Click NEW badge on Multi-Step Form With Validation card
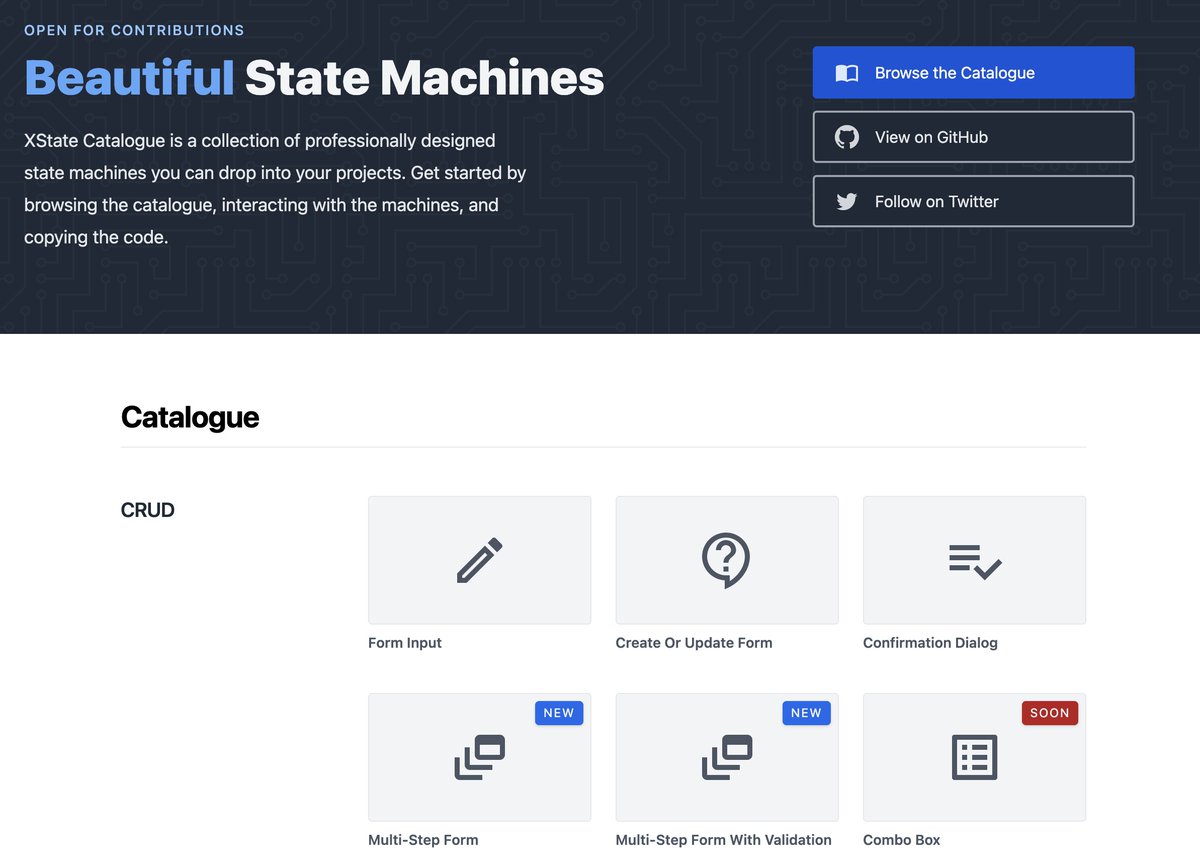This screenshot has height=868, width=1200. point(806,713)
